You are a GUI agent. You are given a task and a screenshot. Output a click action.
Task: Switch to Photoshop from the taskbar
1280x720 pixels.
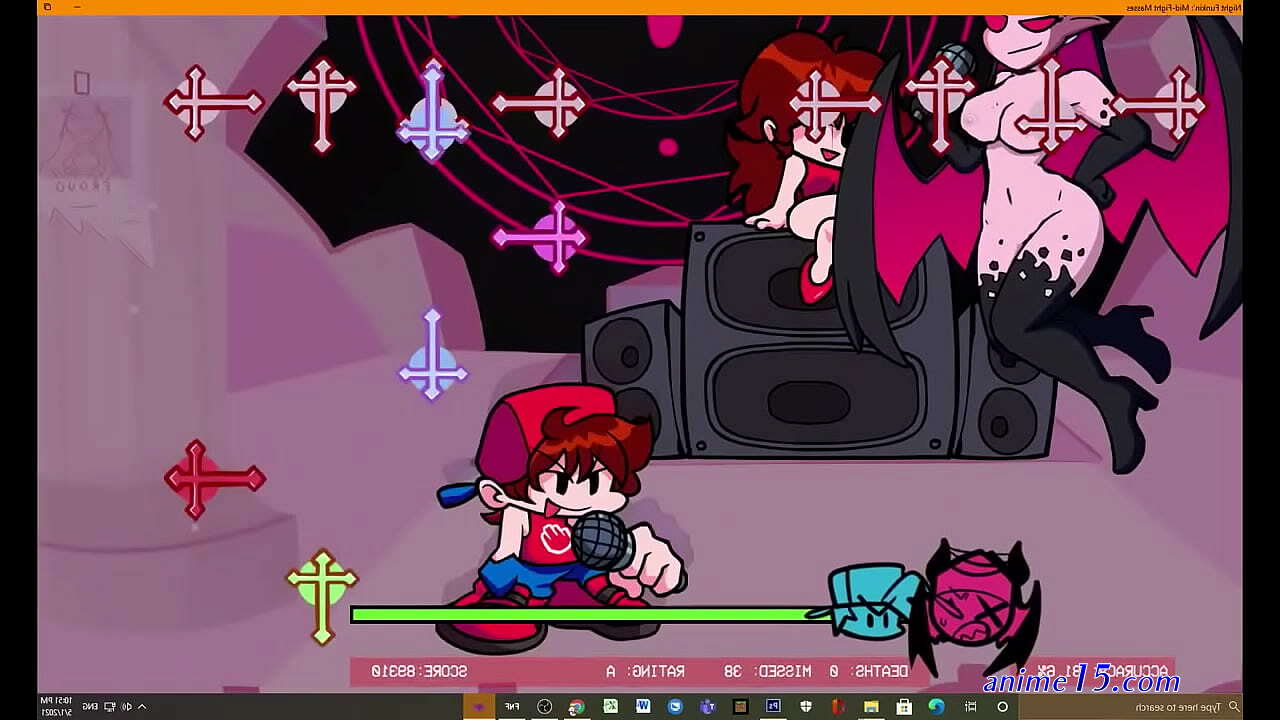(x=772, y=706)
